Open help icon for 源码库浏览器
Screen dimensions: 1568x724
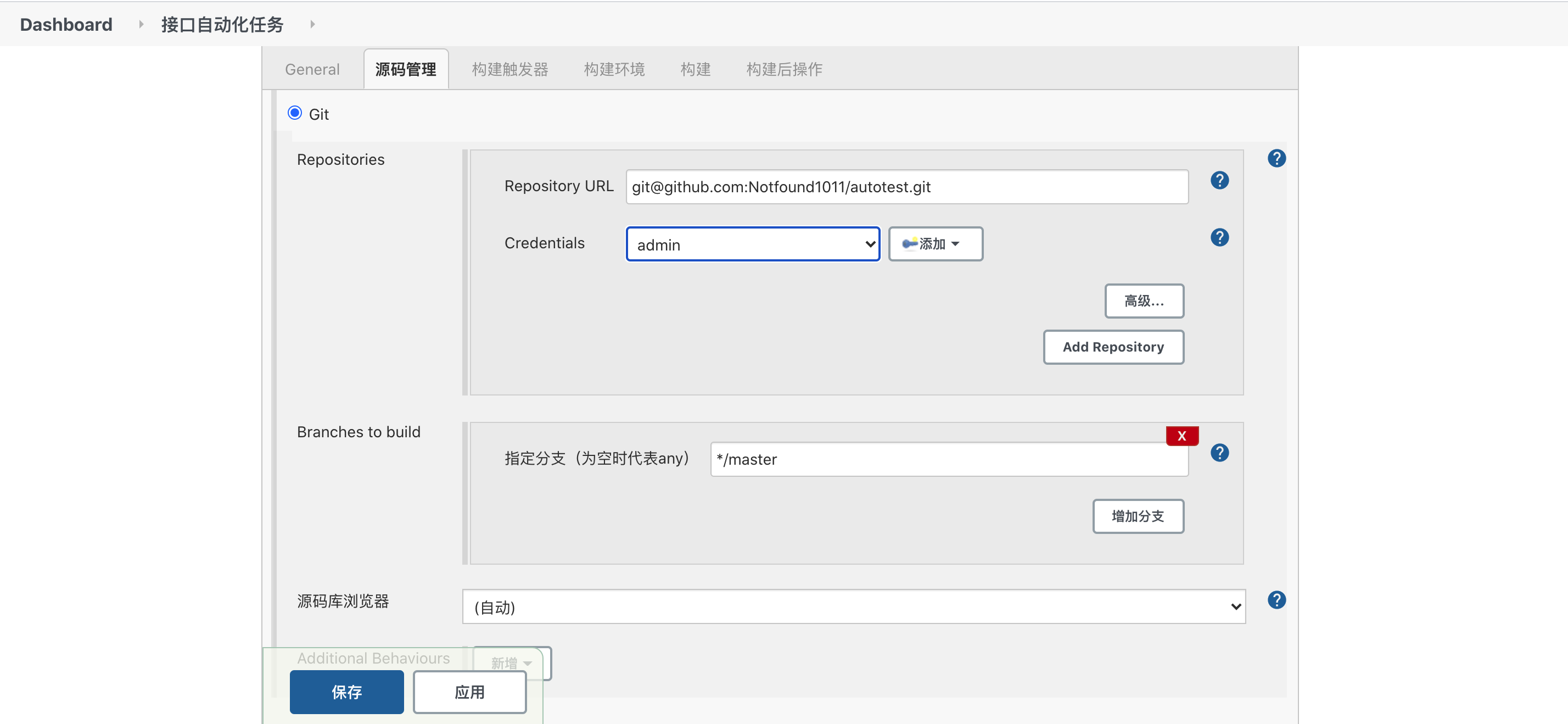tap(1276, 600)
